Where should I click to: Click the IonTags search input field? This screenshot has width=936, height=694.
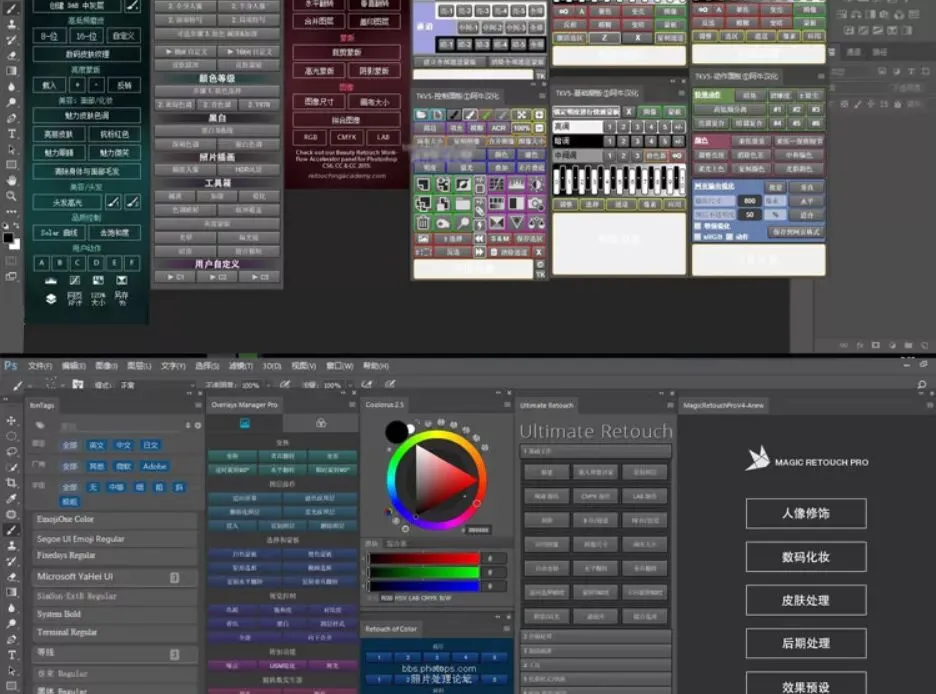click(x=121, y=426)
